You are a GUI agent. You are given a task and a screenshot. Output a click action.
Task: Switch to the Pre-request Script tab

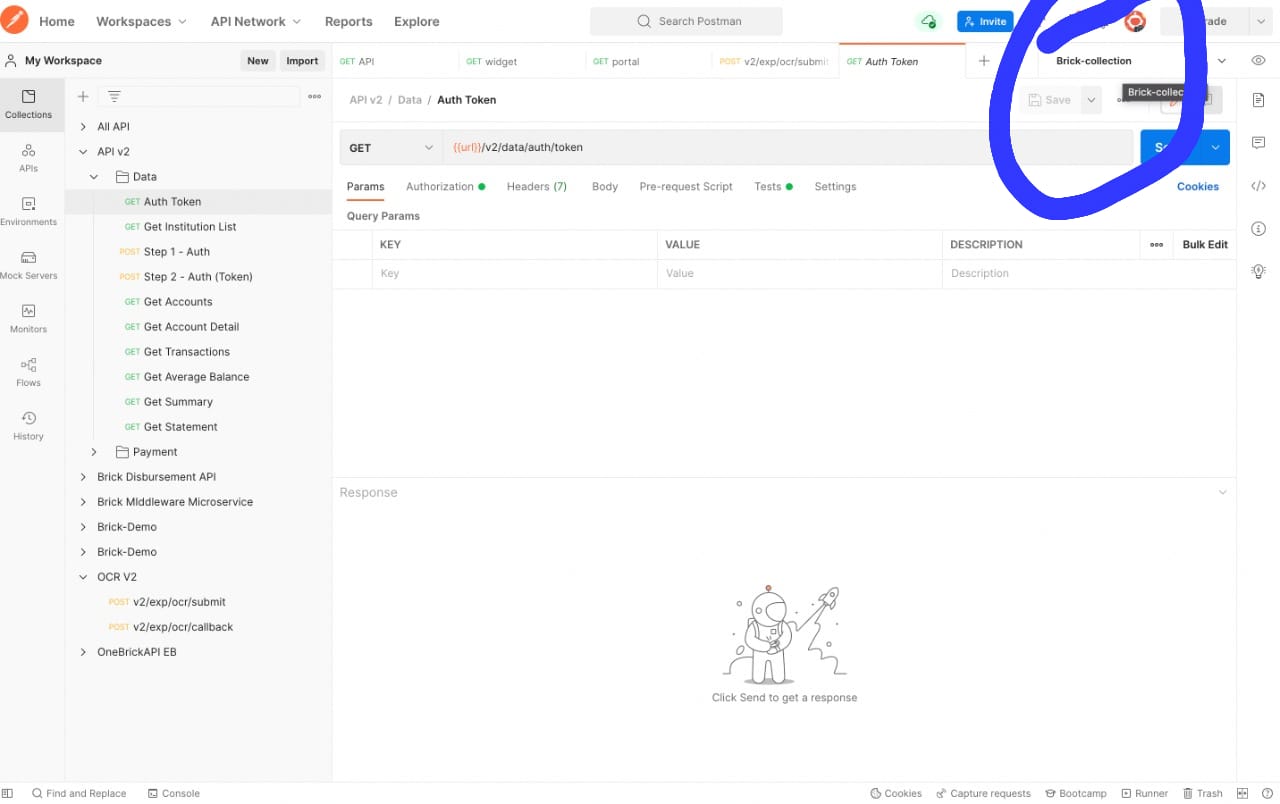point(686,187)
